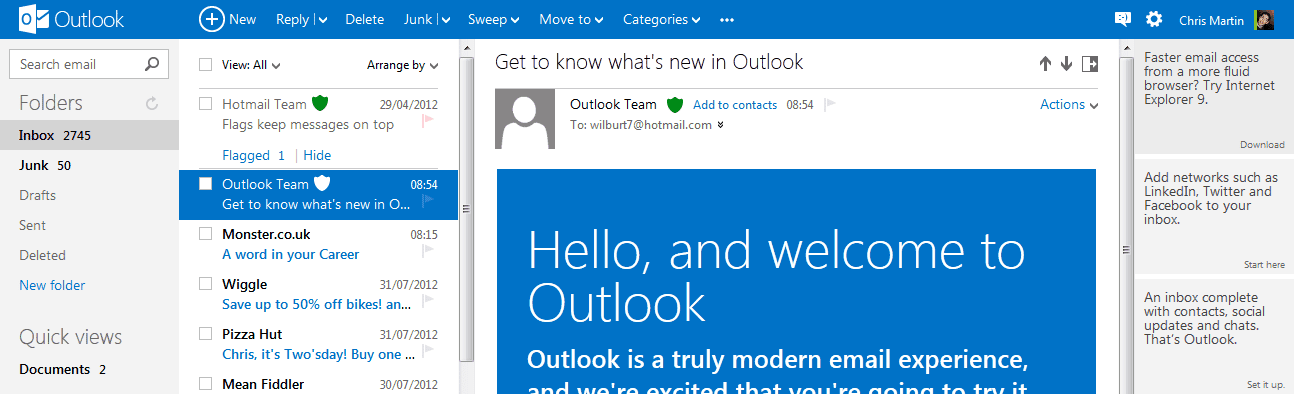Image resolution: width=1294 pixels, height=394 pixels.
Task: Click the New folder link
Action: 52,285
